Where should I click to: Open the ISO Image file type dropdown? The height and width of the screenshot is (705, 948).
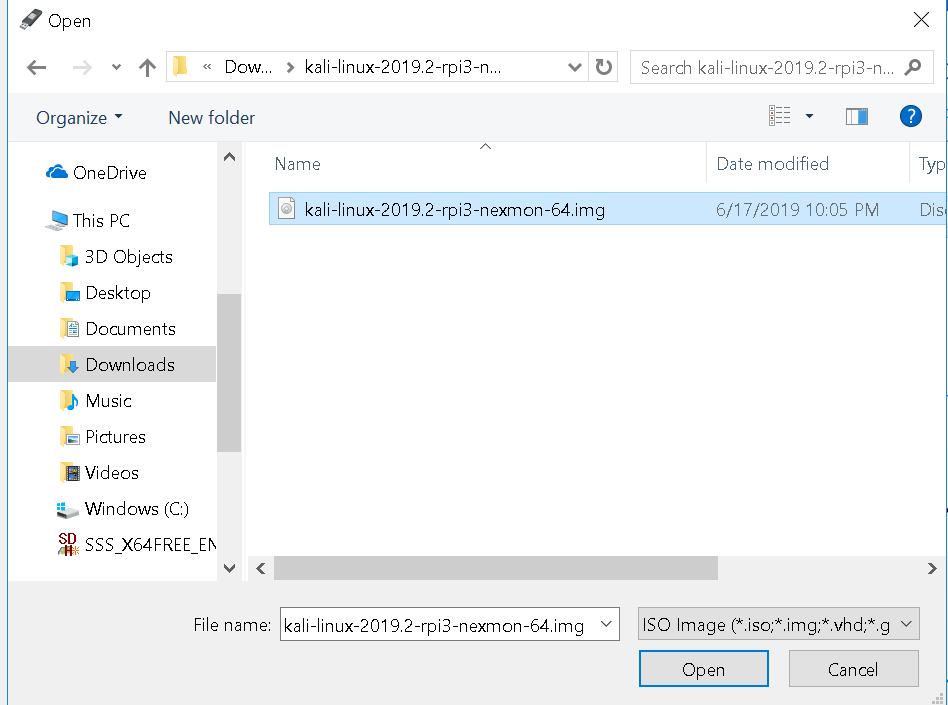(779, 624)
